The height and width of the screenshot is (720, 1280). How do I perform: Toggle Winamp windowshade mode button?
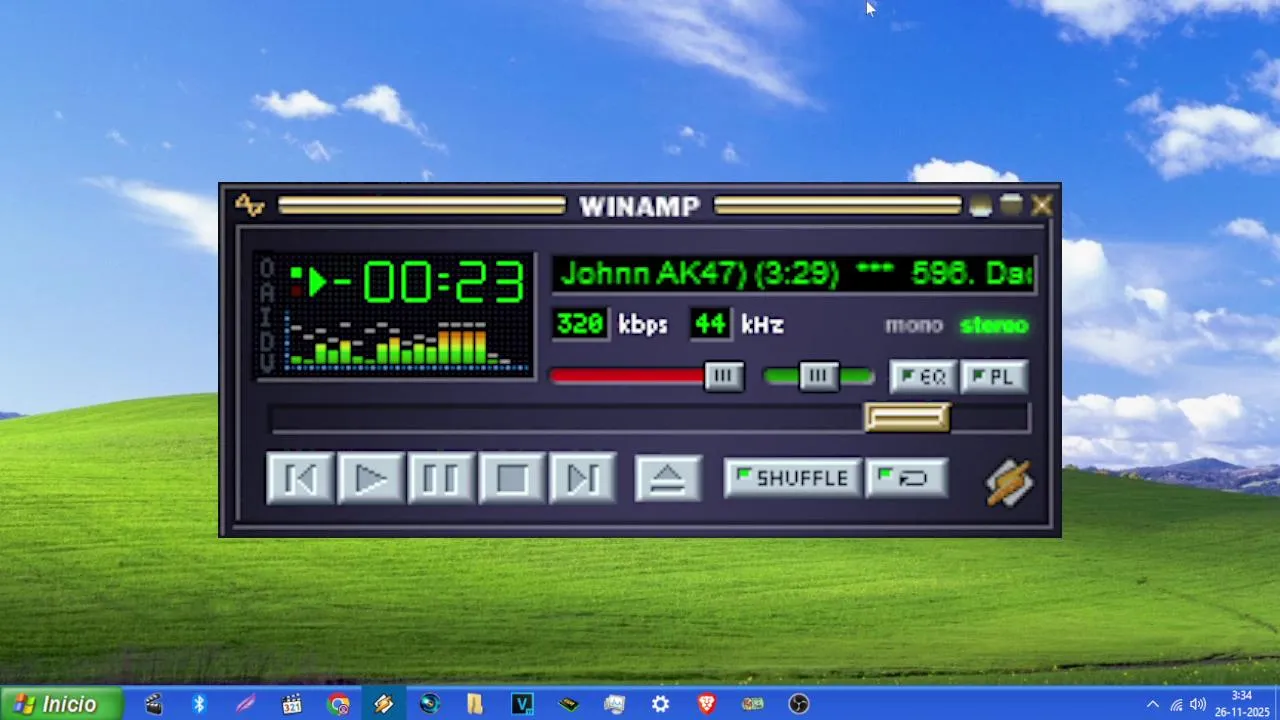pyautogui.click(x=1011, y=206)
